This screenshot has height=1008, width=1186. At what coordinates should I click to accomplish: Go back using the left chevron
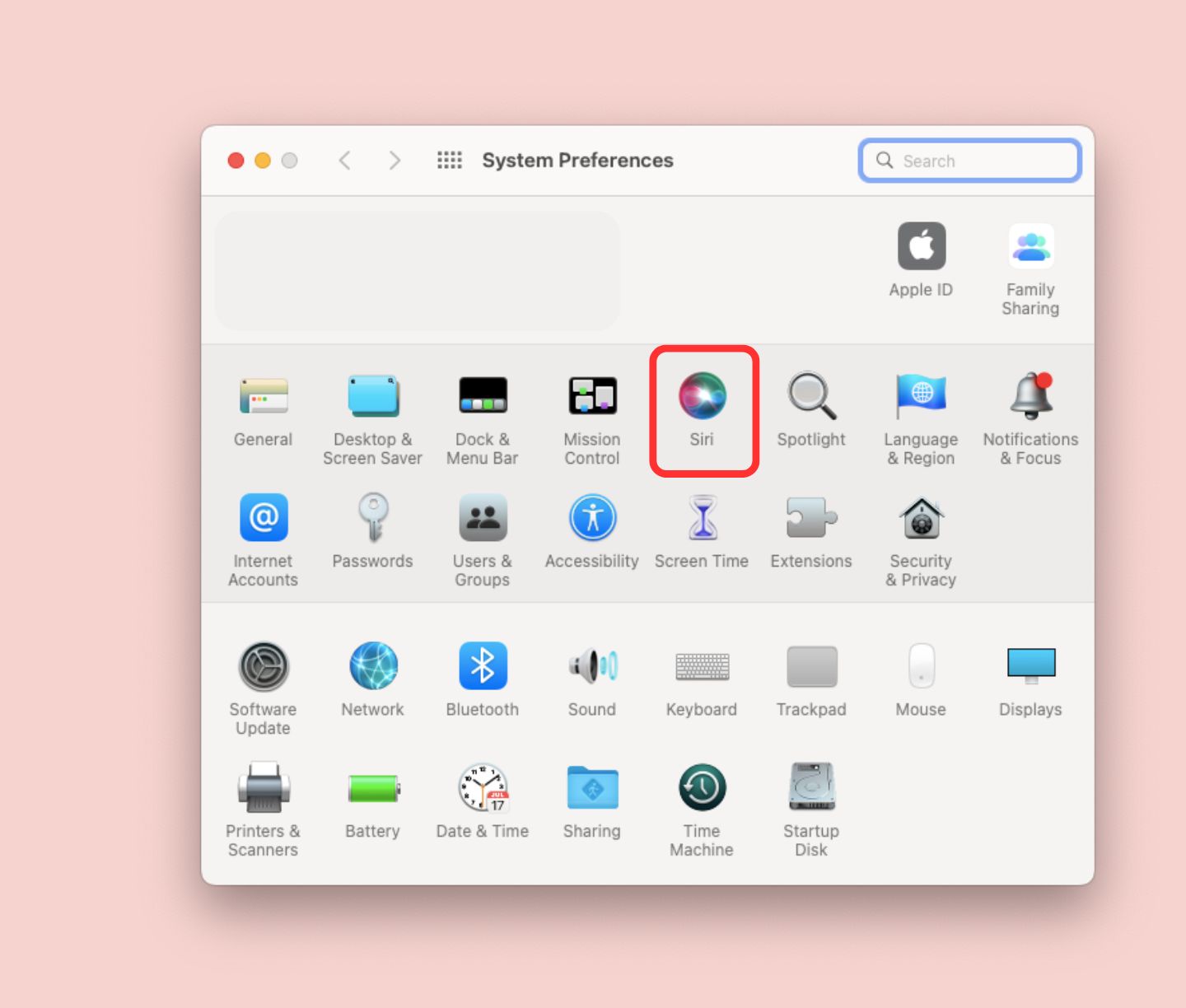tap(345, 160)
